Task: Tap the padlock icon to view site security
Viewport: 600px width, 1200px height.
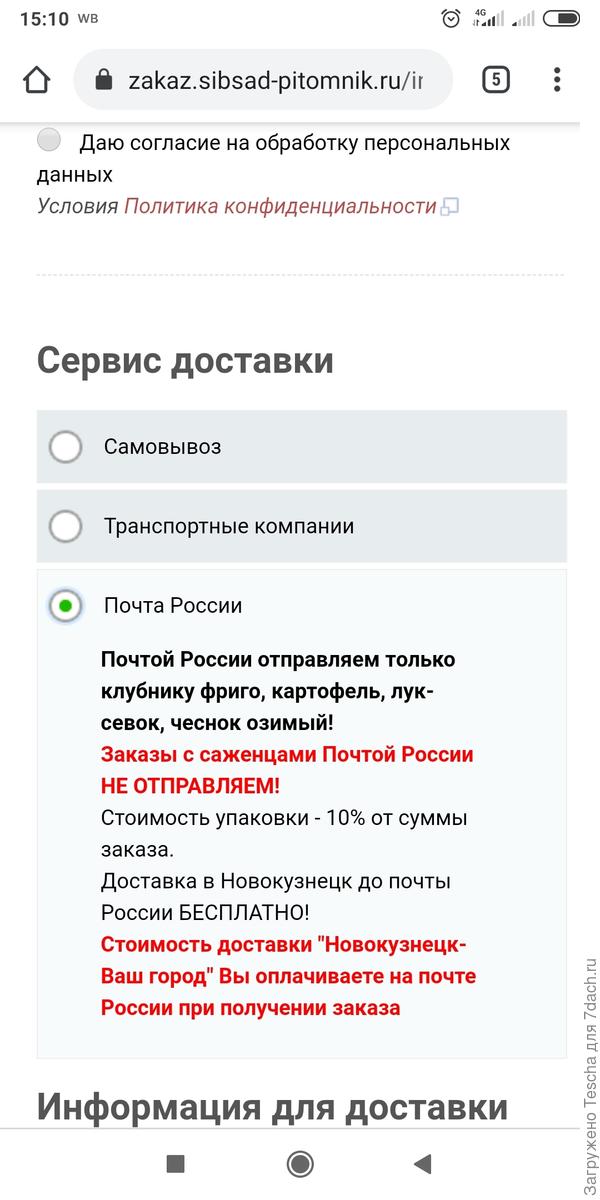Action: coord(105,79)
